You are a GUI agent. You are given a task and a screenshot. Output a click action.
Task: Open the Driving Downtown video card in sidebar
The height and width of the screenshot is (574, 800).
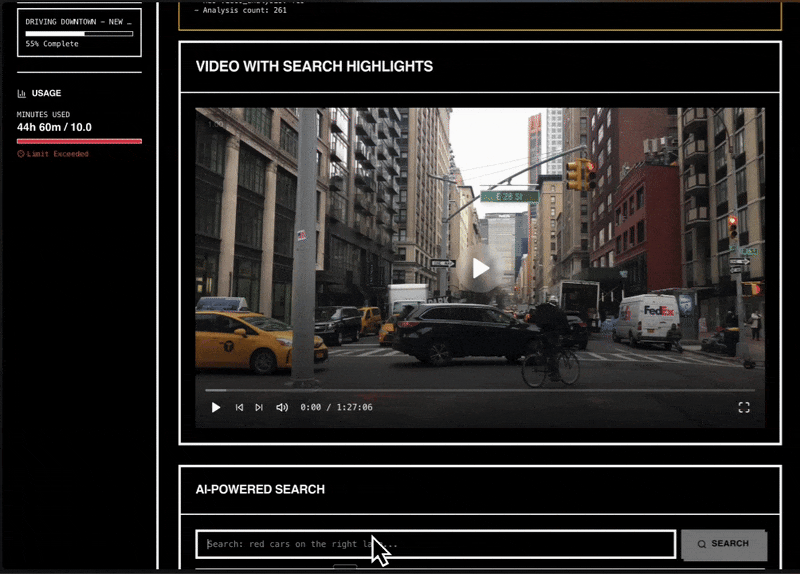pyautogui.click(x=79, y=31)
